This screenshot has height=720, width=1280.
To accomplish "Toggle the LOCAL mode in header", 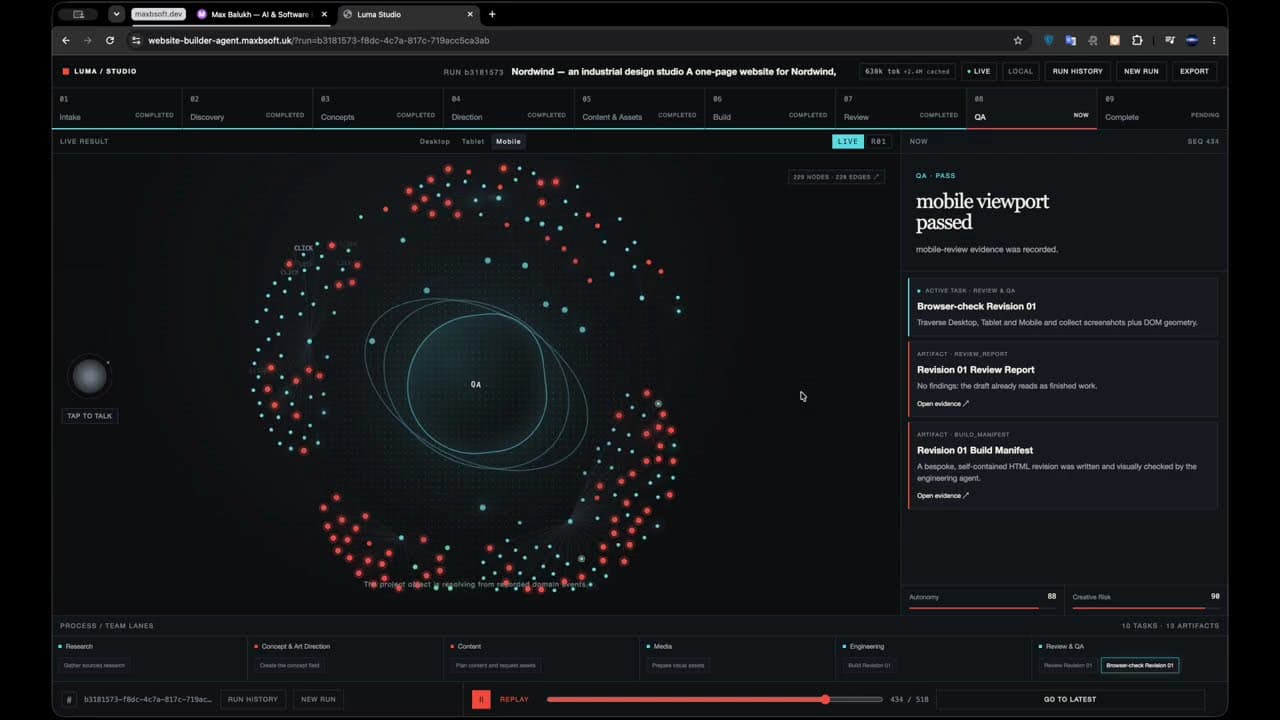I will click(x=1020, y=71).
